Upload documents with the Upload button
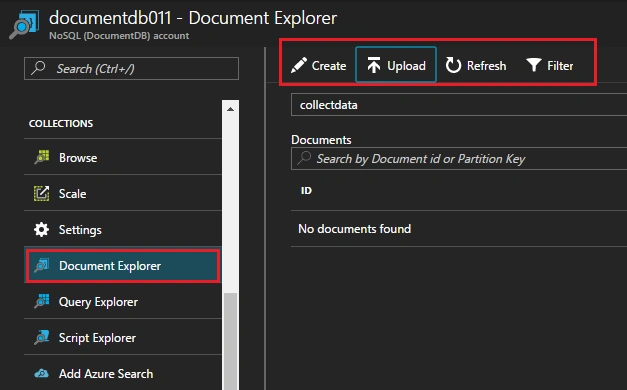 pyautogui.click(x=396, y=65)
